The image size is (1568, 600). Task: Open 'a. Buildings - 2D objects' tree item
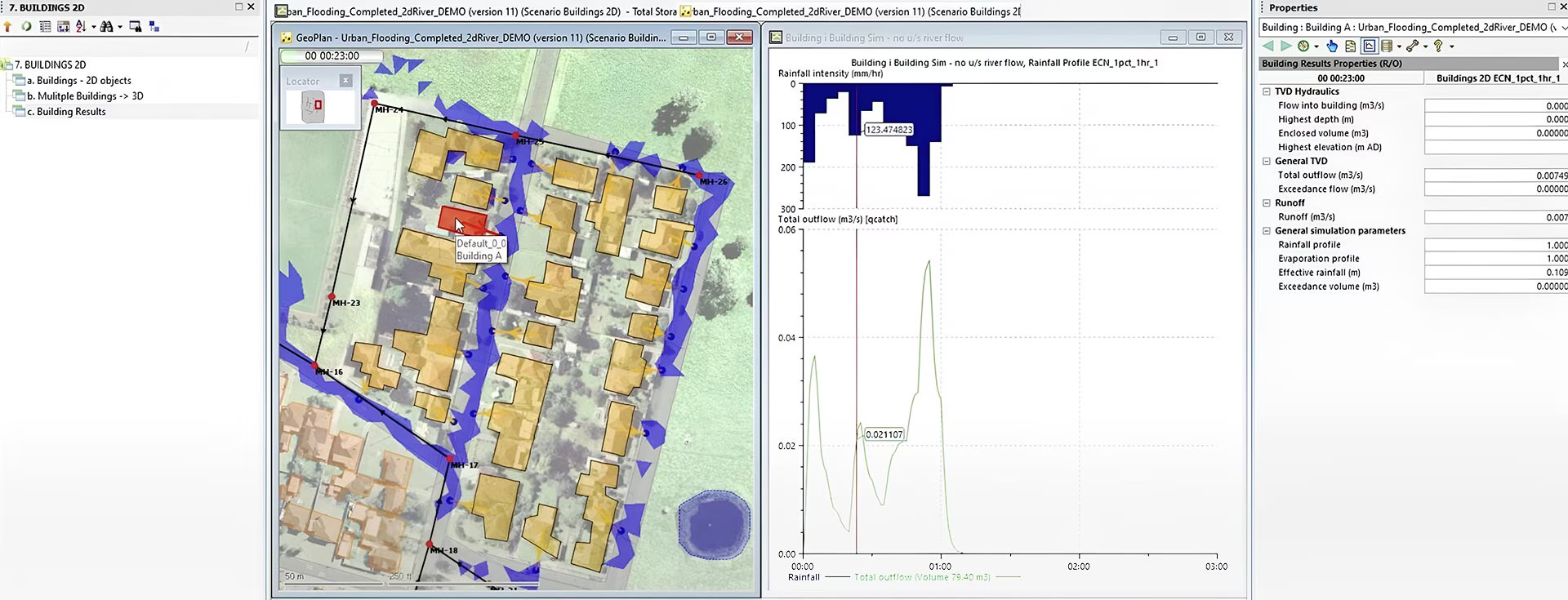[78, 81]
